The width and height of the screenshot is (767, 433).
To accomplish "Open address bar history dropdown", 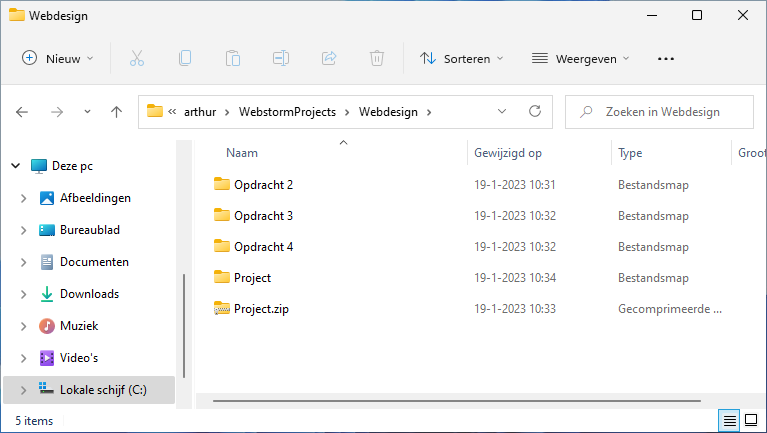I will [x=502, y=112].
